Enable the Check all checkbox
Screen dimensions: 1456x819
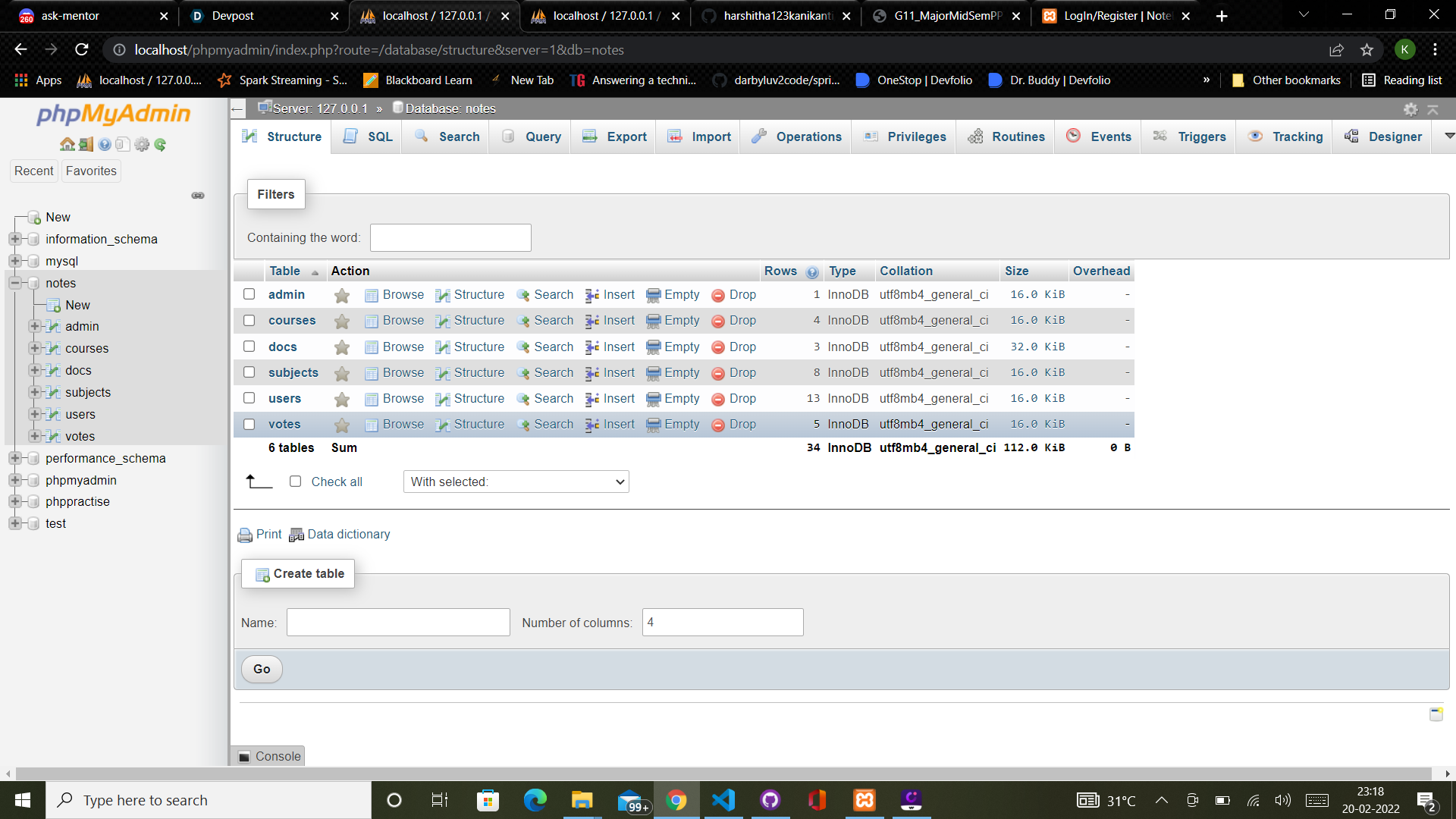click(x=296, y=482)
